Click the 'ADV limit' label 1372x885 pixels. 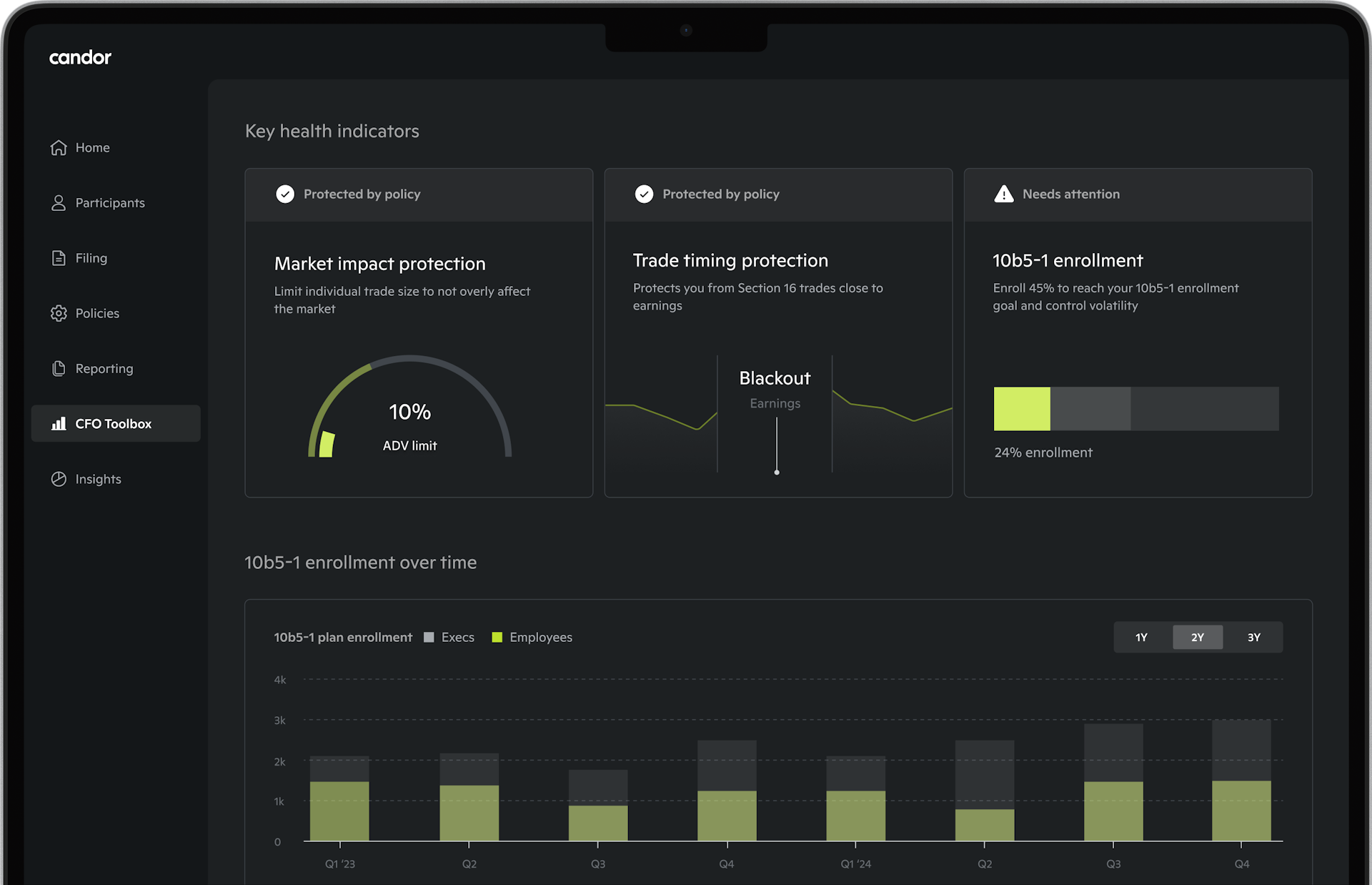[409, 445]
